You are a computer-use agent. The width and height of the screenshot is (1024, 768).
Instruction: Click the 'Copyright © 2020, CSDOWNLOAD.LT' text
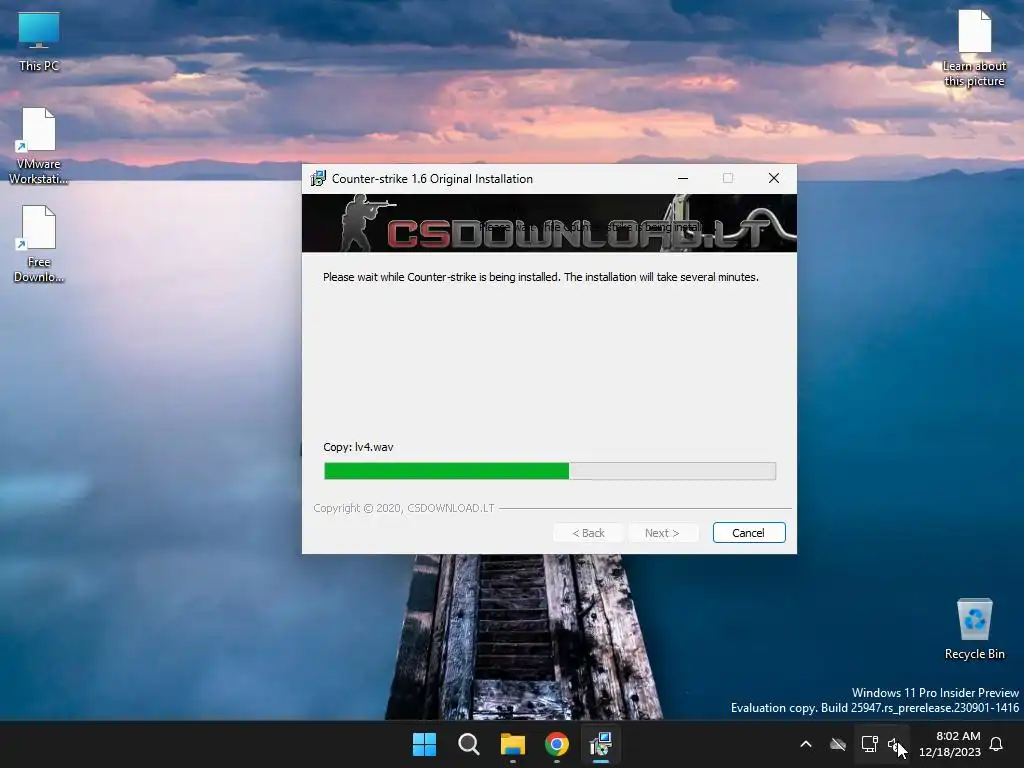click(404, 508)
